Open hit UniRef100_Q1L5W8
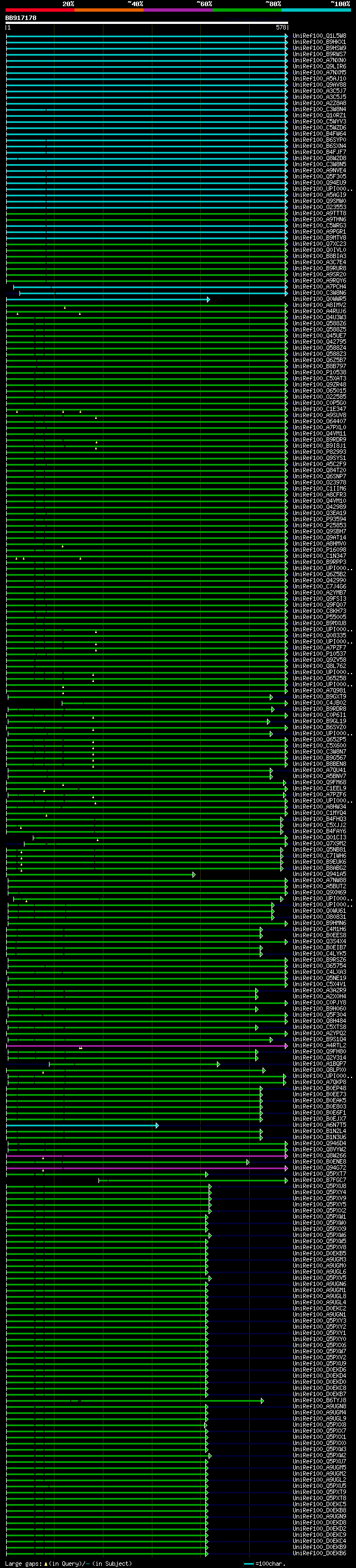356x1568 pixels. [319, 36]
